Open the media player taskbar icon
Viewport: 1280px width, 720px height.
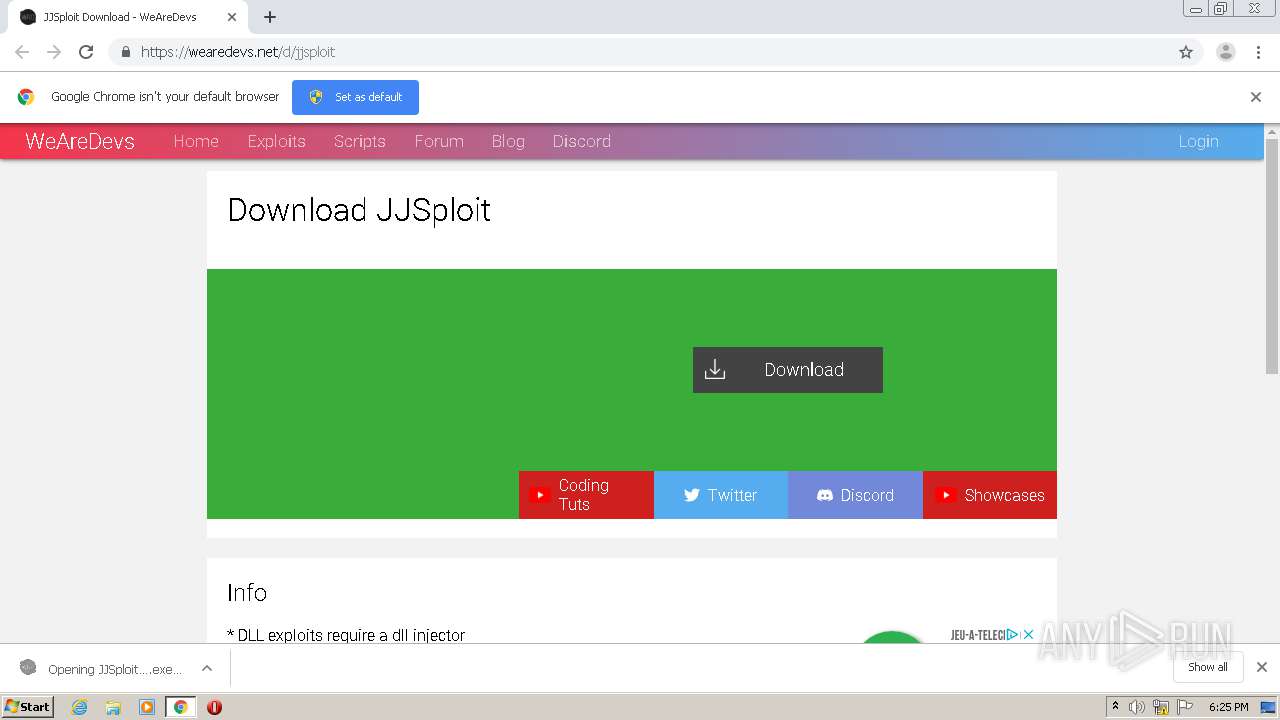tap(147, 707)
